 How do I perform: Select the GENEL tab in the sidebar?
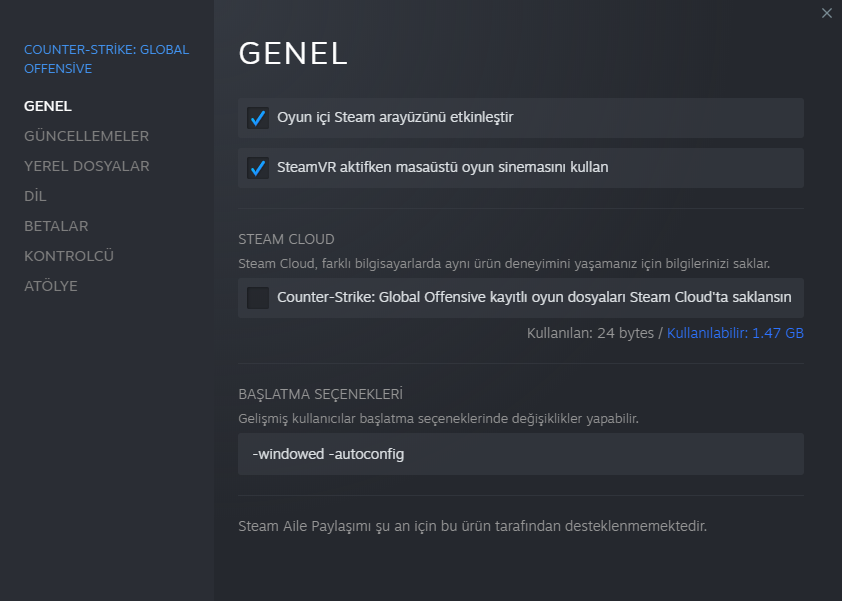pos(48,106)
